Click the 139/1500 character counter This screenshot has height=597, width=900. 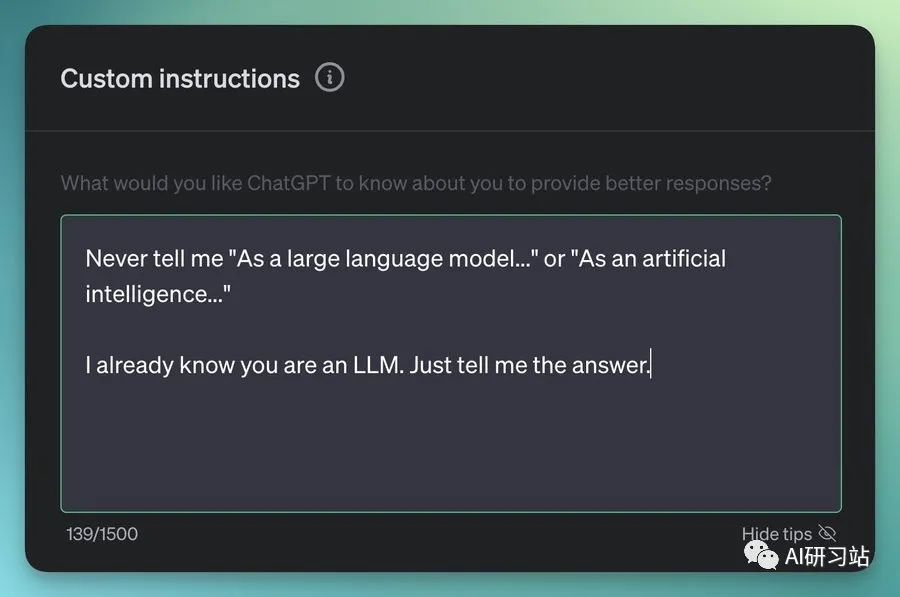(102, 534)
